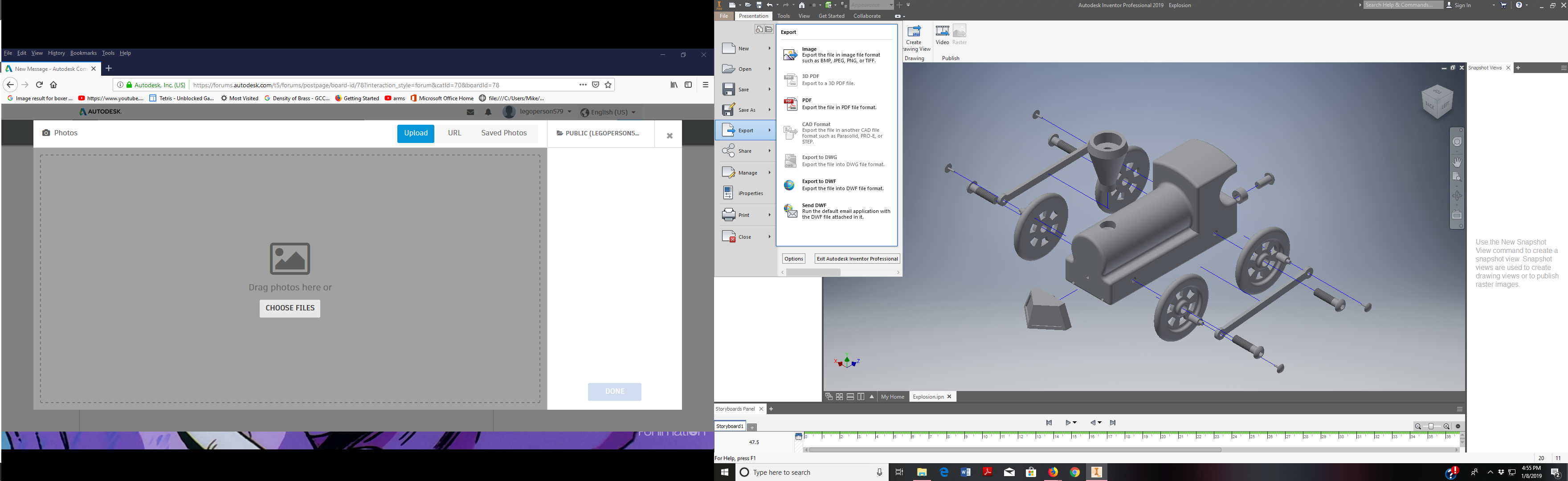1568x481 pixels.
Task: Toggle the bookmark star in Firefox address bar
Action: click(x=608, y=85)
